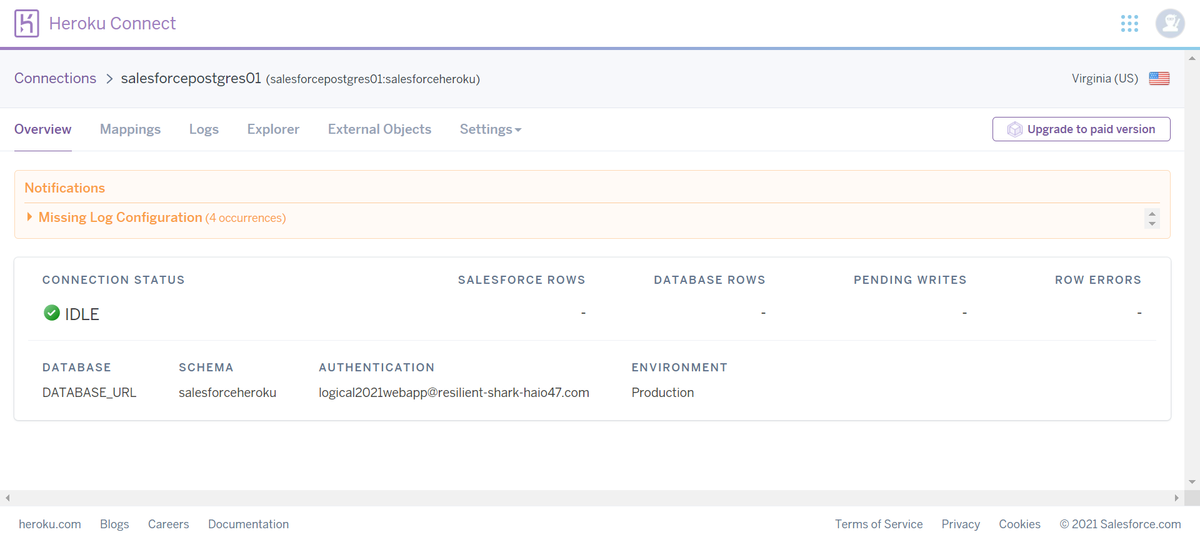
Task: Click the (4 occurrences) text
Action: [x=246, y=217]
